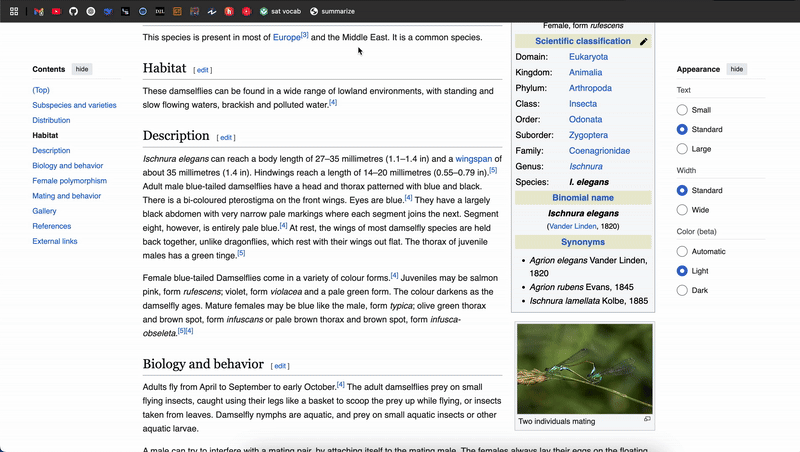Open the YouTube bookmark icon

click(x=56, y=11)
